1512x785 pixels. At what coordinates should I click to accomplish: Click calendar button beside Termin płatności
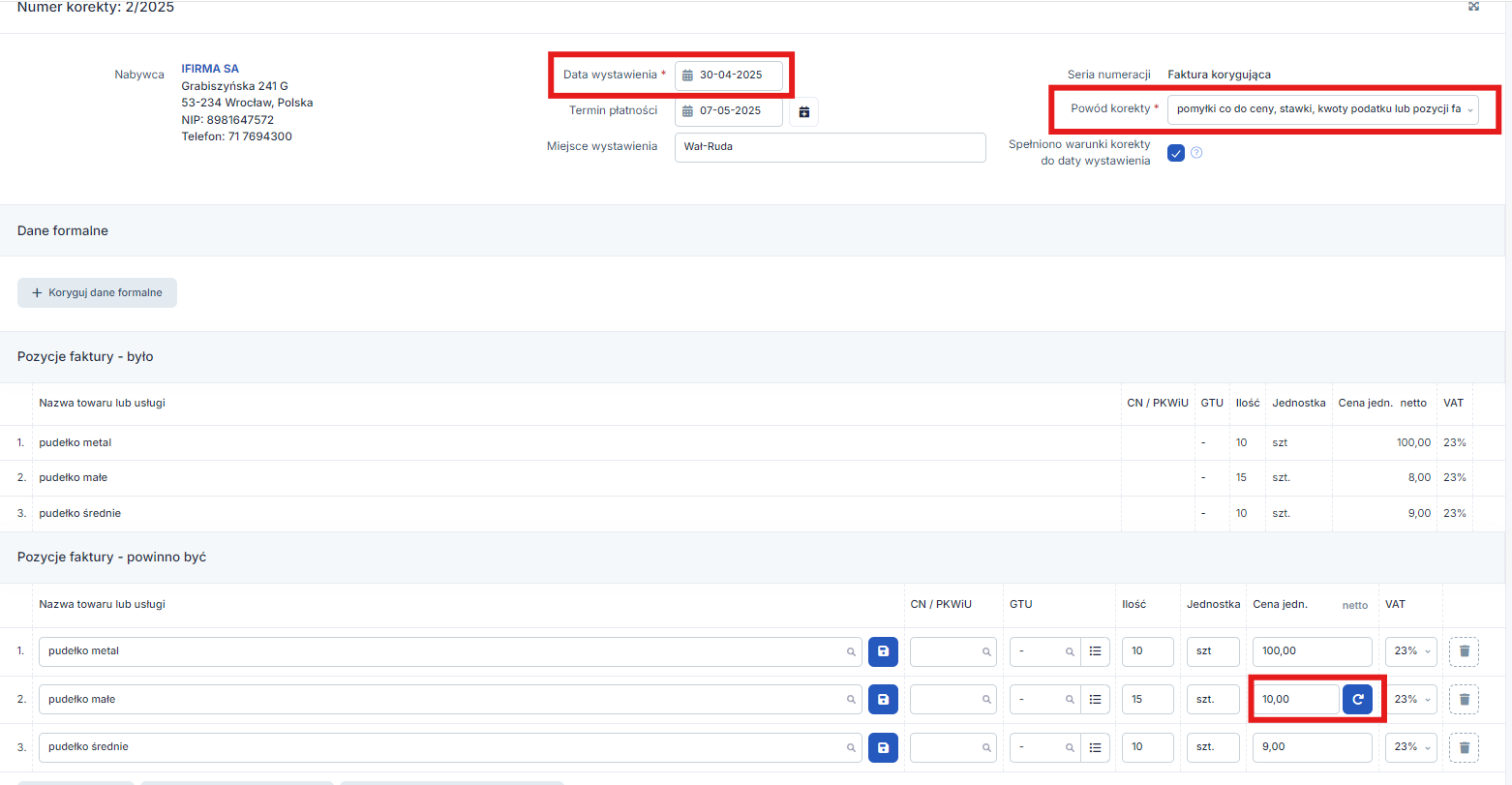(803, 111)
